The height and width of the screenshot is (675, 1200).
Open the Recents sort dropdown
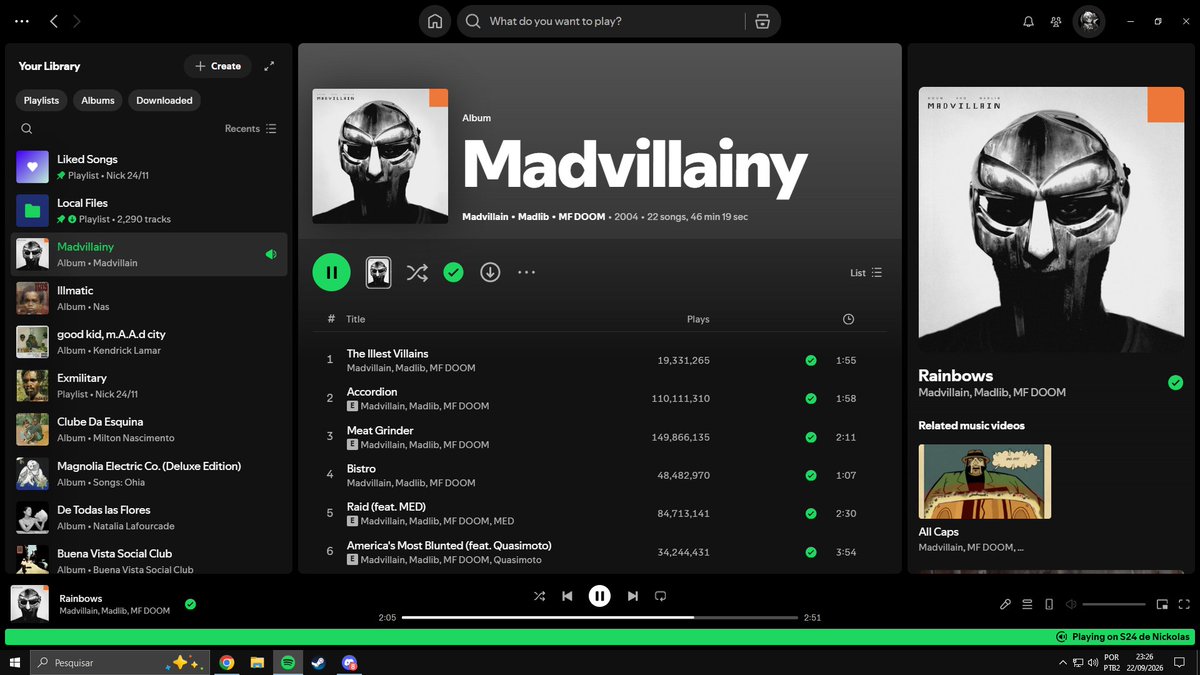point(251,128)
